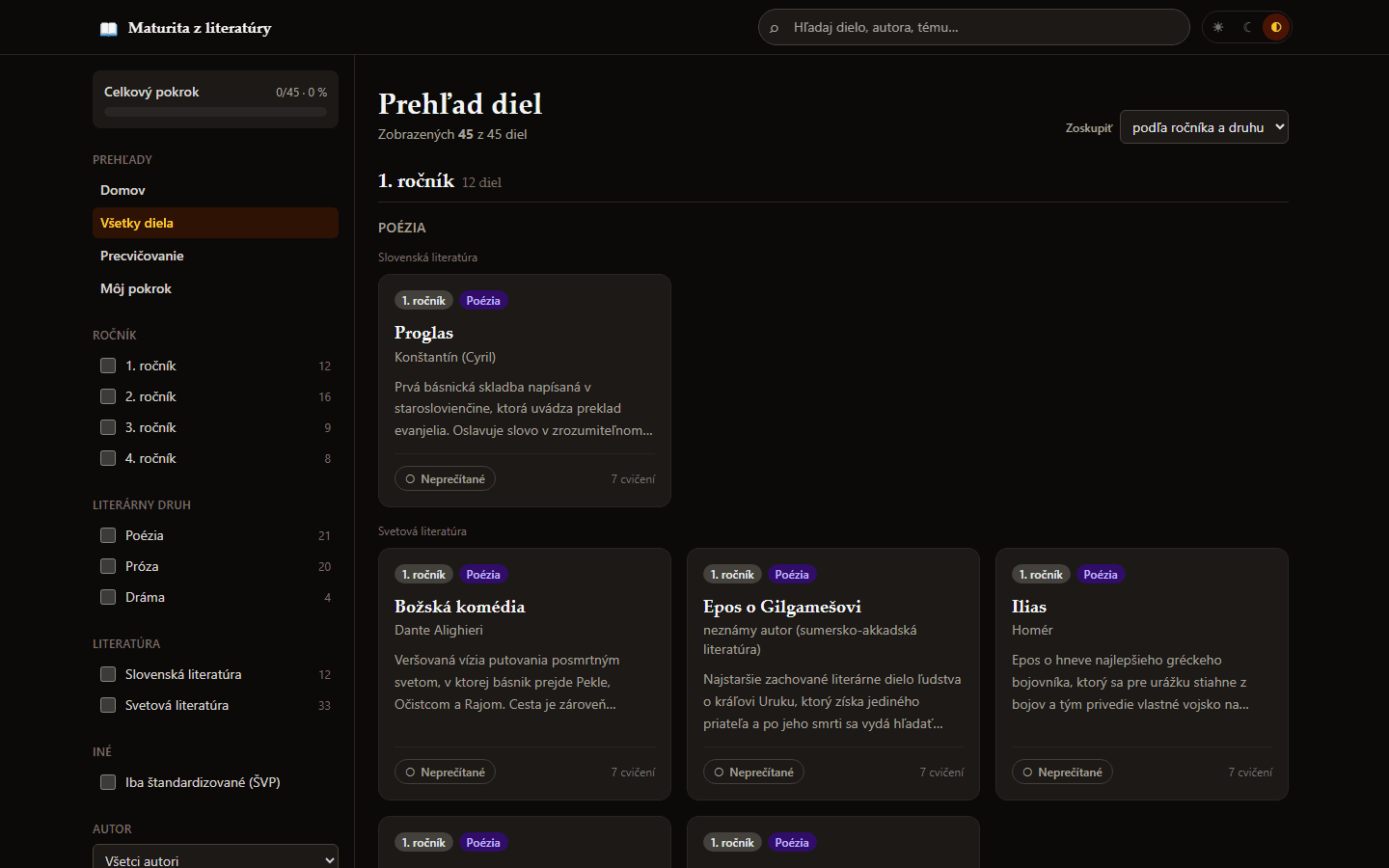This screenshot has height=868, width=1389.
Task: Click the 0/45 · 0 % progress value
Action: tap(301, 93)
